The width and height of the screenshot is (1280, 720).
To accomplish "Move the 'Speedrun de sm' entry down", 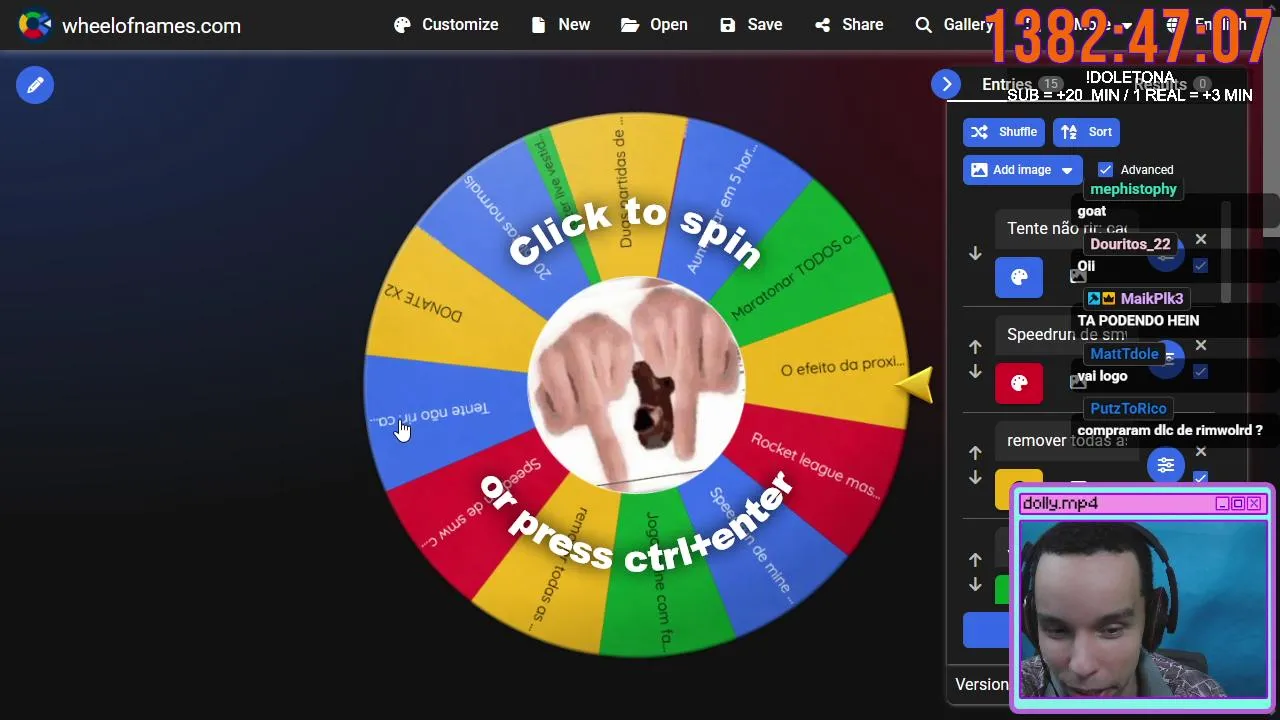I will (x=975, y=372).
